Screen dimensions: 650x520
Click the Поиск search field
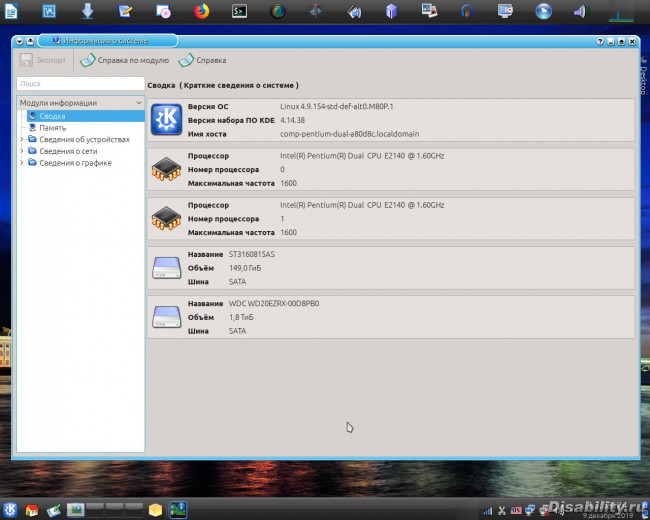pyautogui.click(x=80, y=84)
